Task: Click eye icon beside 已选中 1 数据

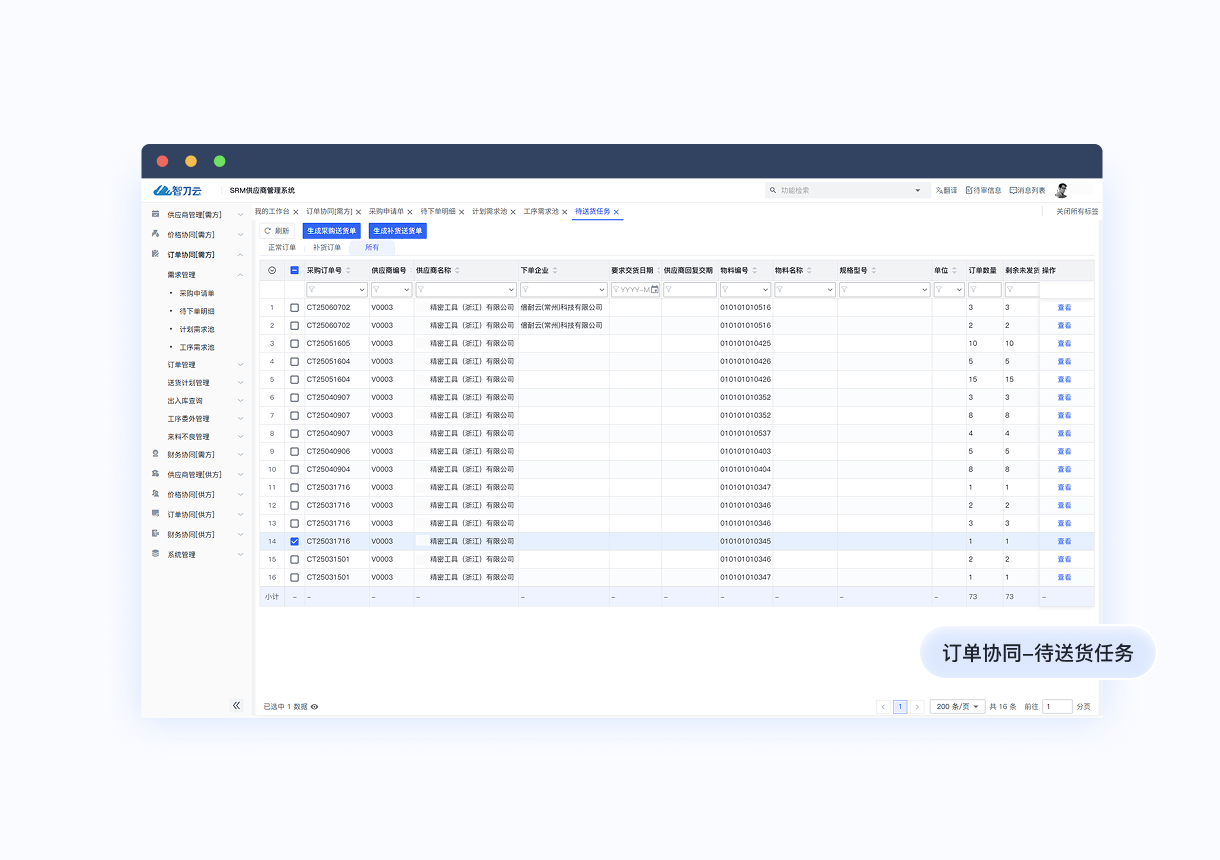Action: pos(315,707)
